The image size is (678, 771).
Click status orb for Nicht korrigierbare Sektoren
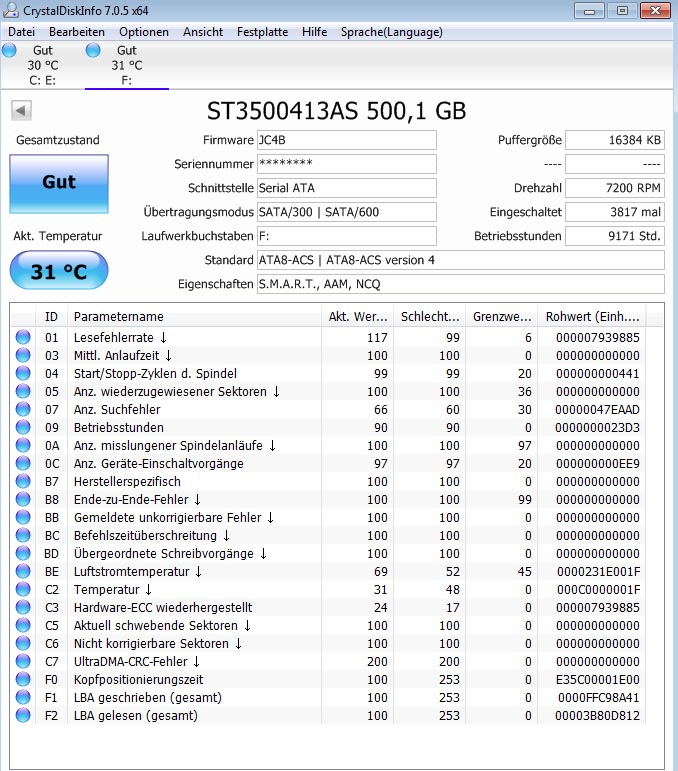[23, 644]
